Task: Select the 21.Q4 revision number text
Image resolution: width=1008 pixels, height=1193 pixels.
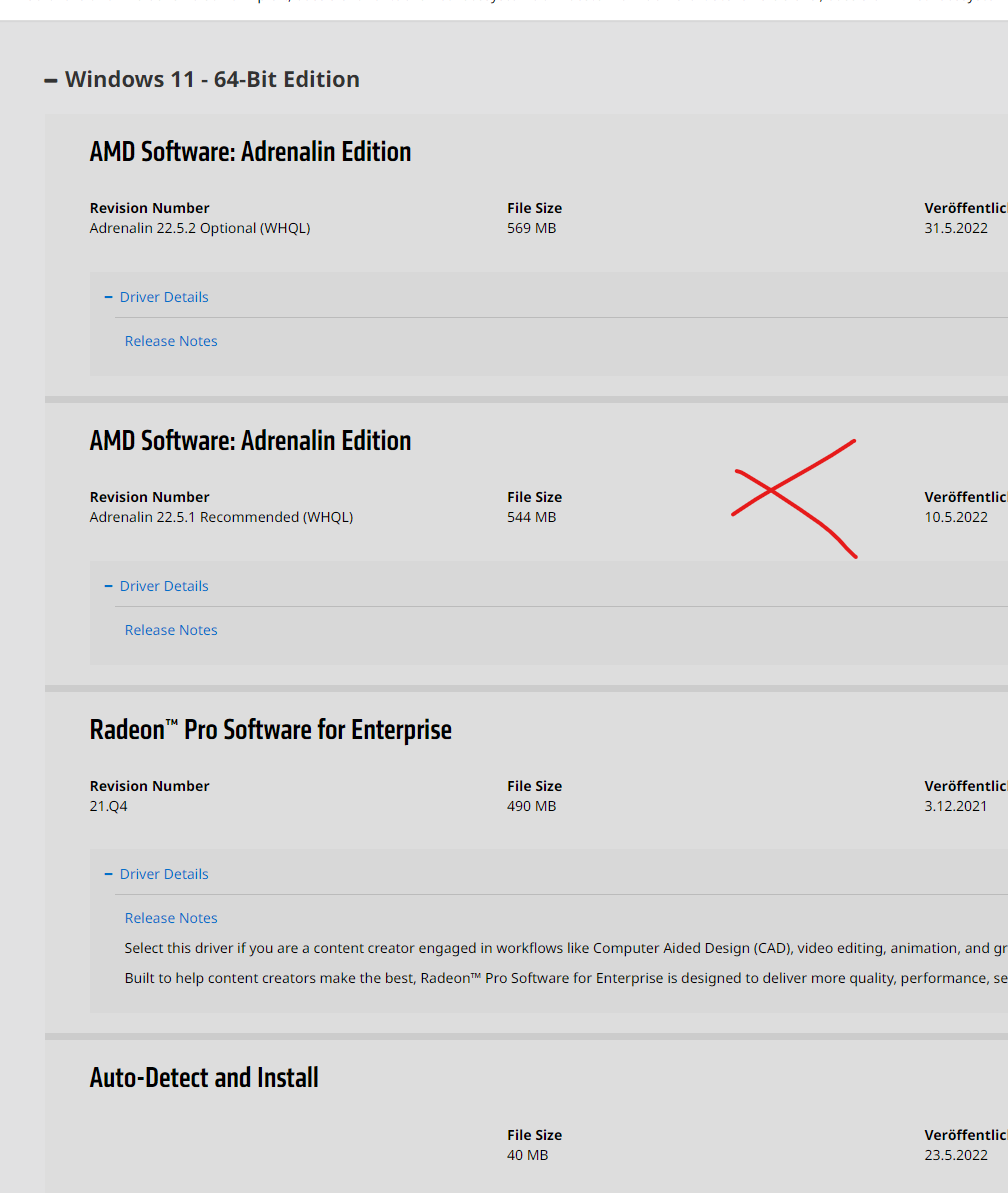Action: [x=109, y=806]
